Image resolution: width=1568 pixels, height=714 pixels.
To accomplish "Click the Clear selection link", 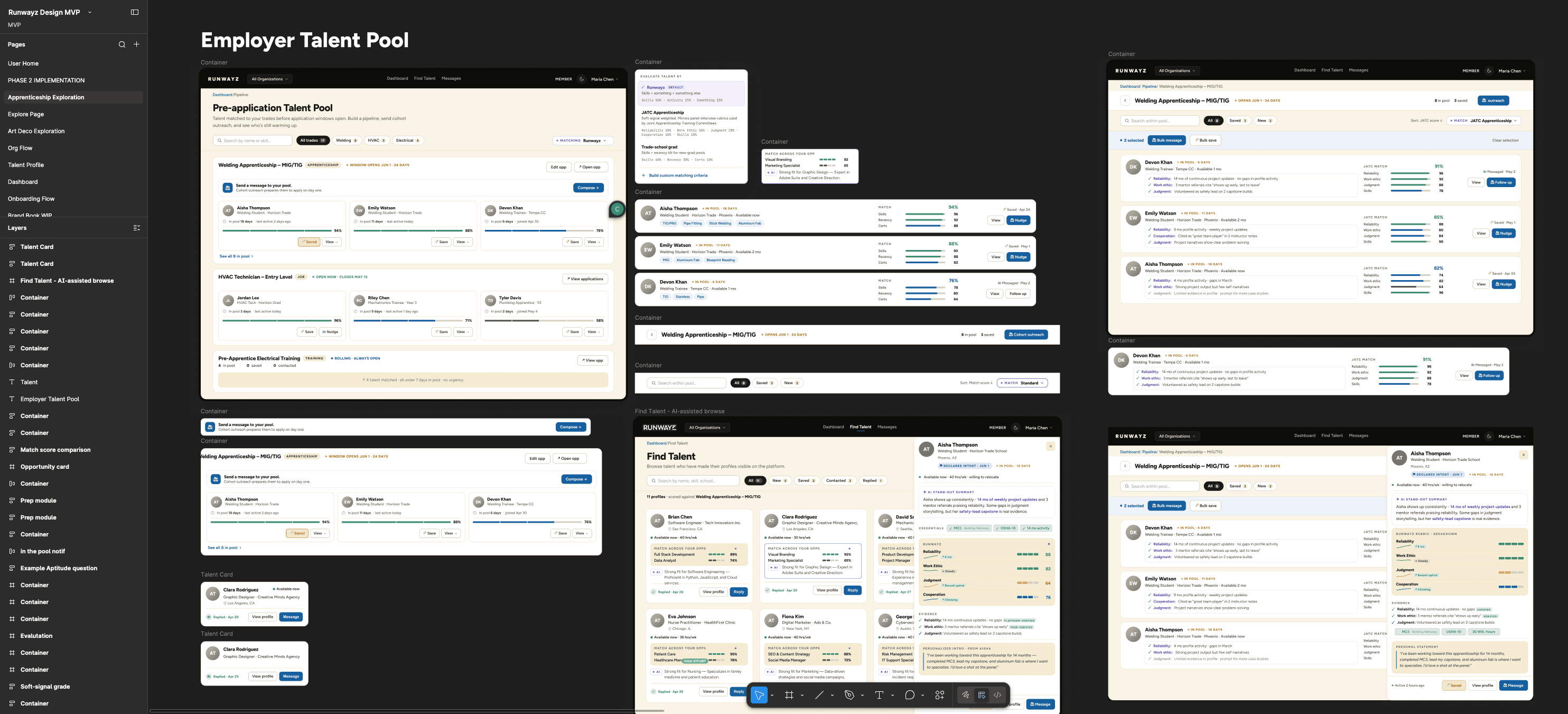I will pyautogui.click(x=1505, y=141).
